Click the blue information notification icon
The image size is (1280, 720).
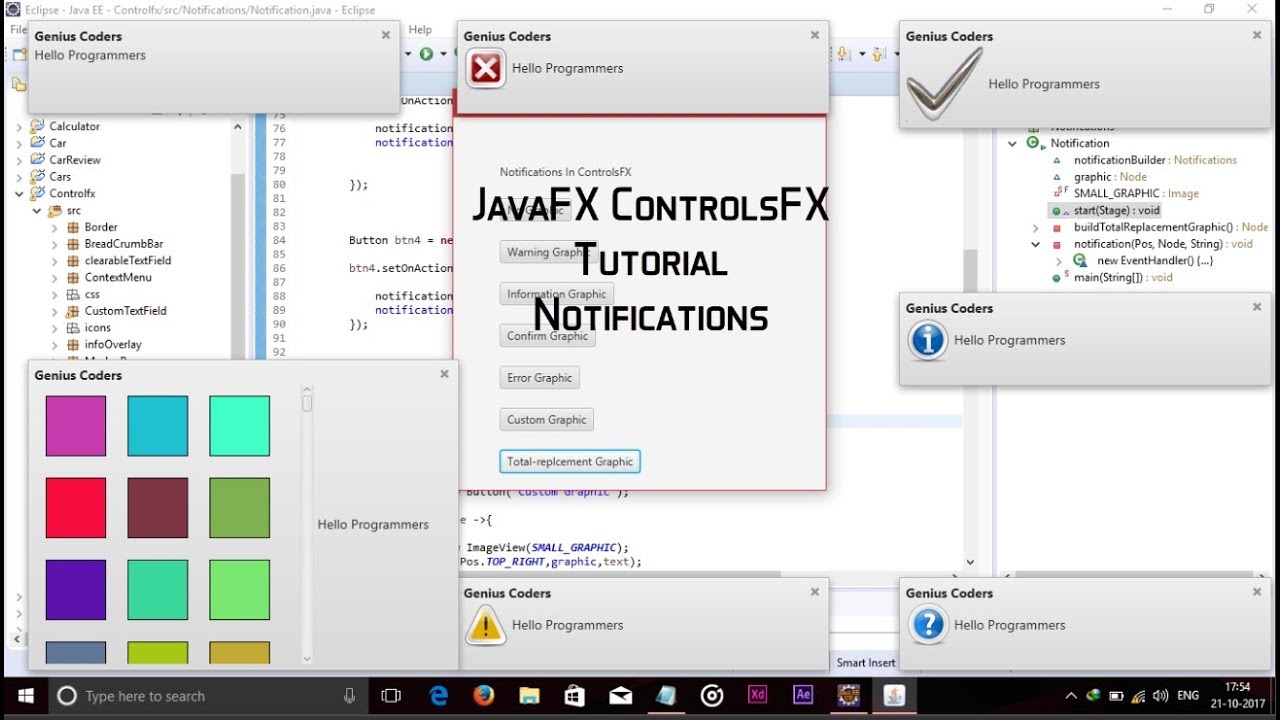tap(927, 341)
